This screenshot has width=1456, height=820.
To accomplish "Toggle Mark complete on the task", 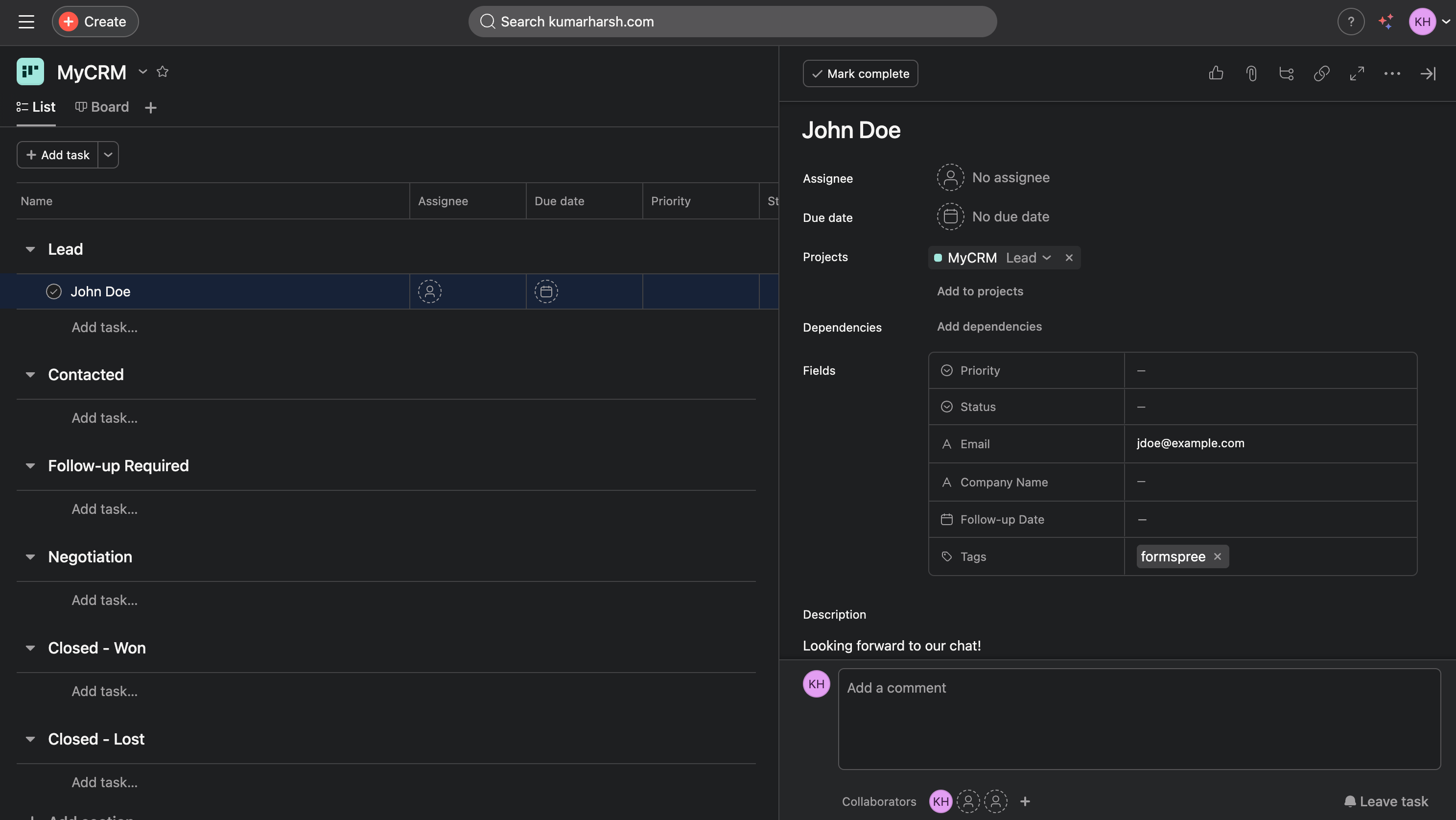I will (860, 73).
